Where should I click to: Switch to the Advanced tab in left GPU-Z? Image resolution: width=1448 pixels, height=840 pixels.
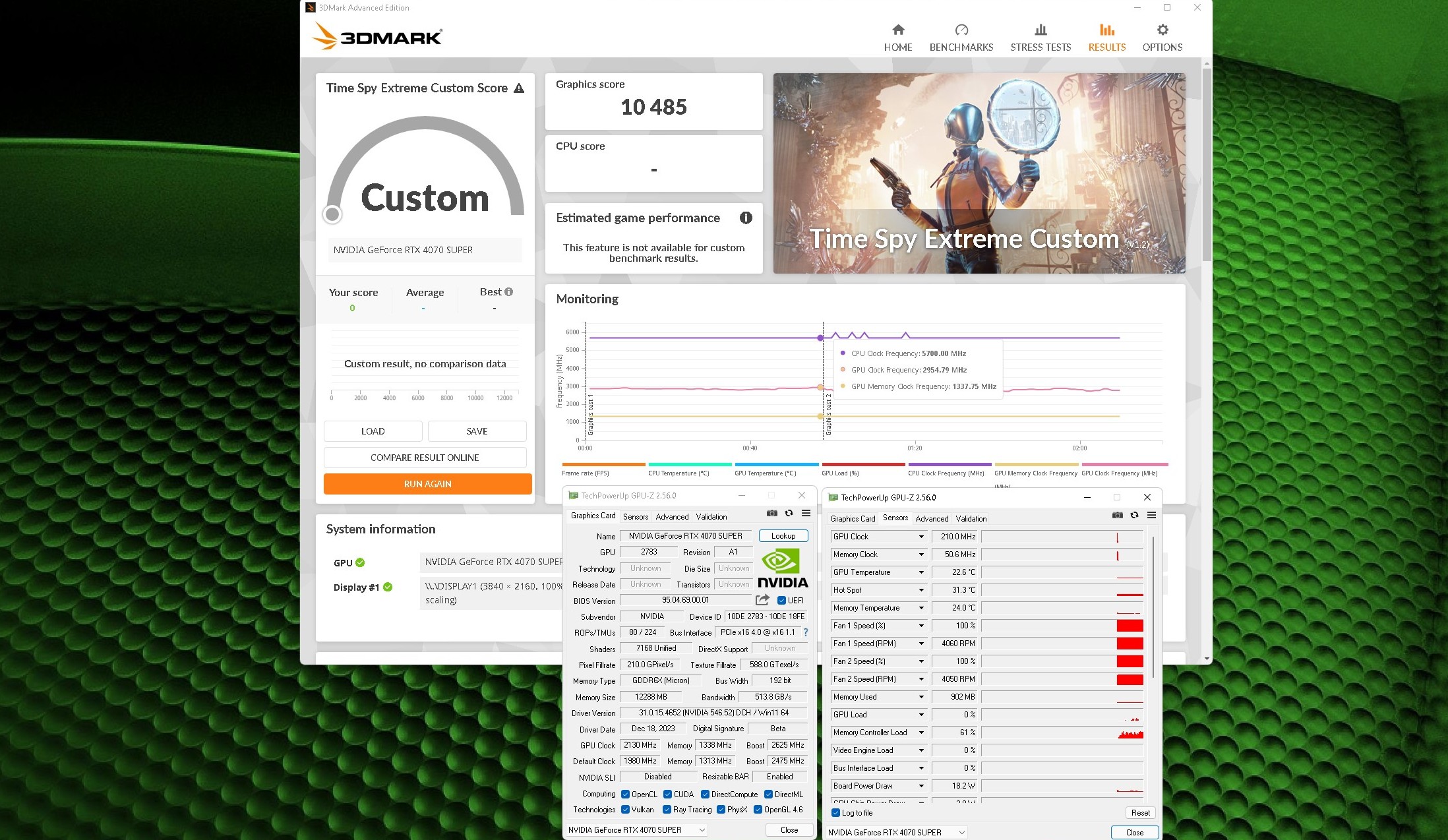[672, 517]
